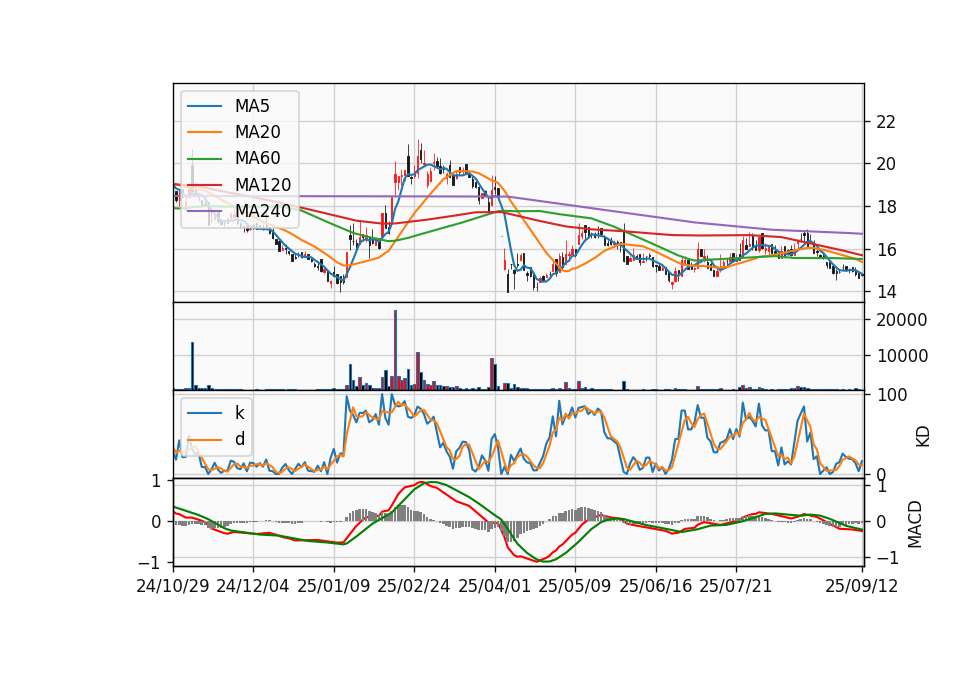Viewport: 960px width, 690px height.
Task: Click the KD axis title
Action: [923, 437]
